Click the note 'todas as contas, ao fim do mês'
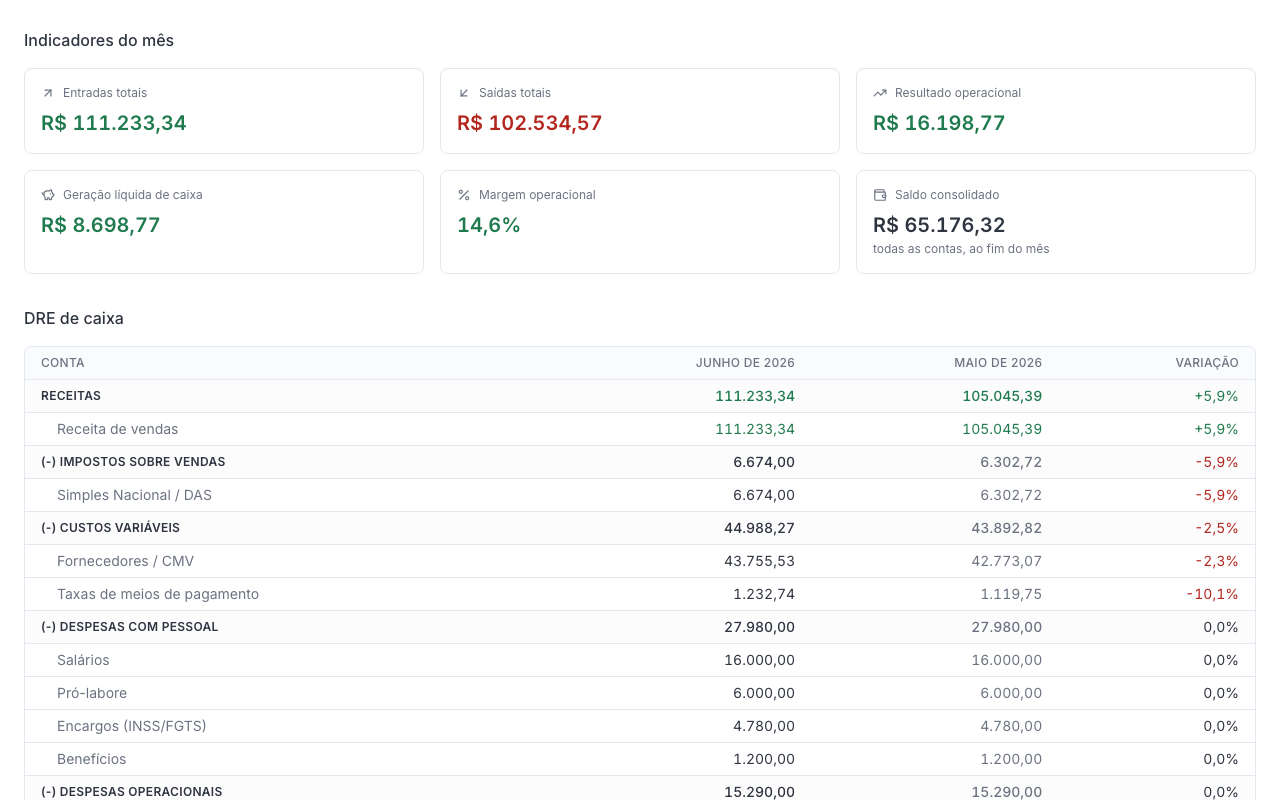 961,249
